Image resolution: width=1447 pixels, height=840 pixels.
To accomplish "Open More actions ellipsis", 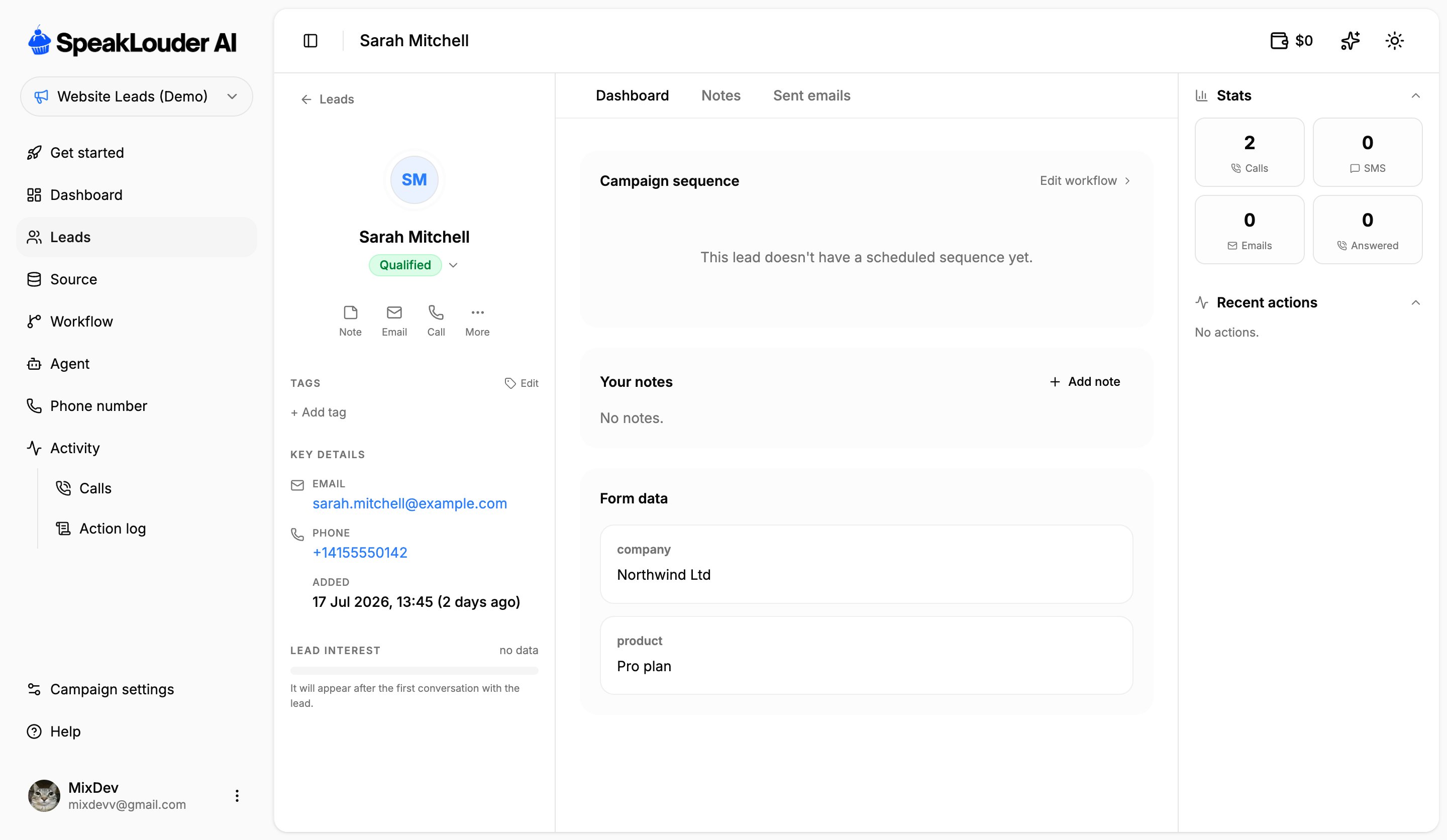I will [477, 321].
